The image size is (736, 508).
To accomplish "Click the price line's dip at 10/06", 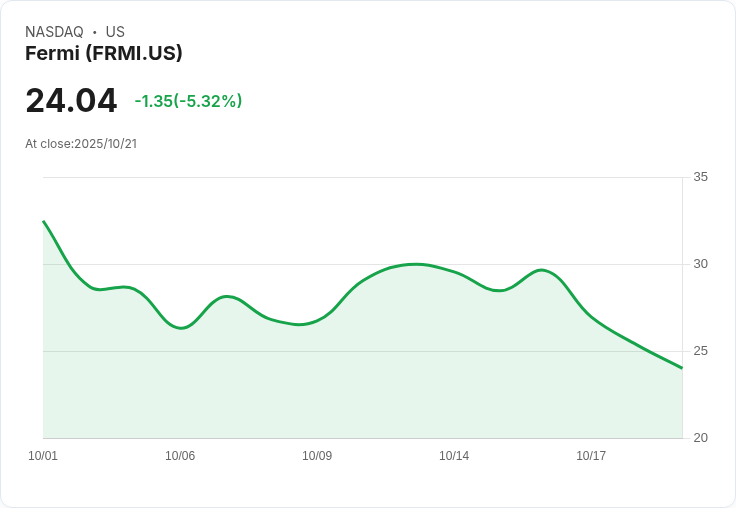I will (x=181, y=327).
